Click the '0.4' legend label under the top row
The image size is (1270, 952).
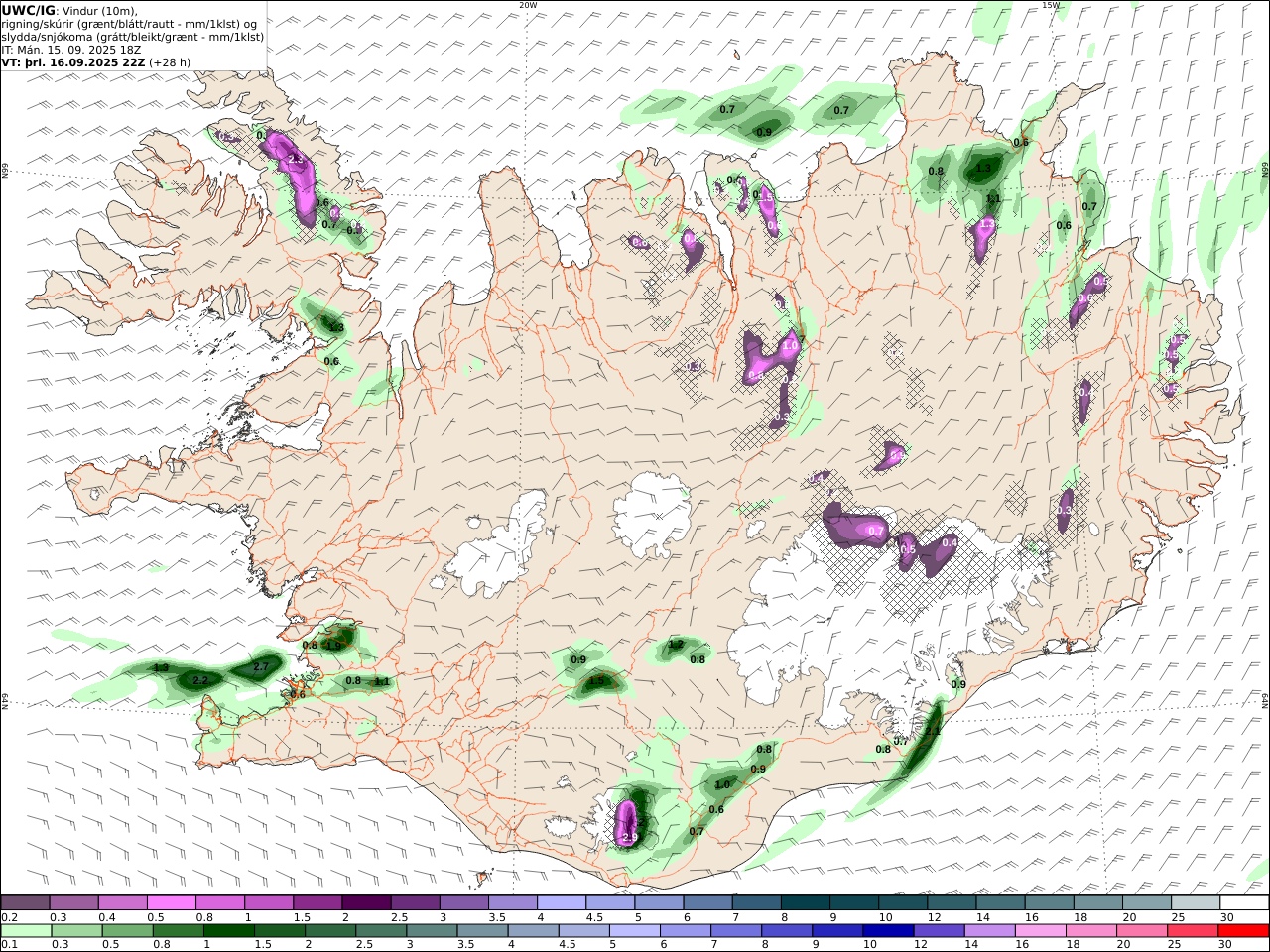click(x=107, y=917)
